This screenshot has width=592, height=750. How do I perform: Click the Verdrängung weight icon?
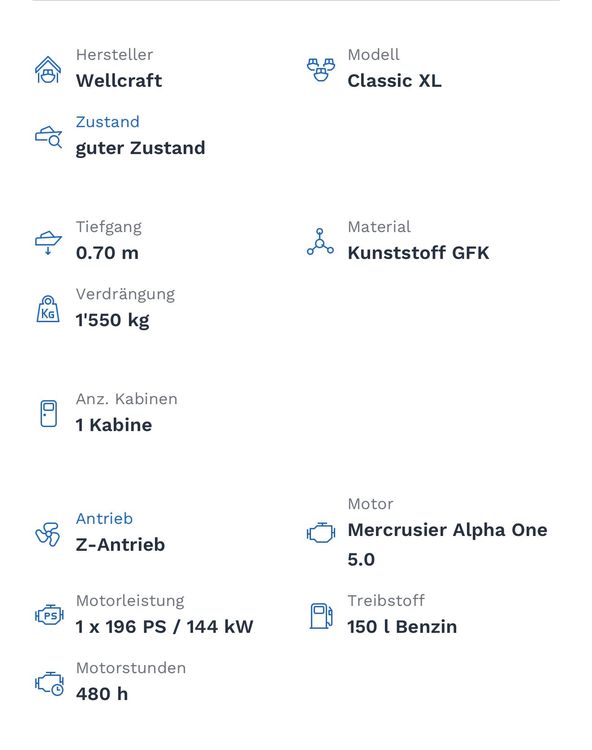pyautogui.click(x=48, y=309)
